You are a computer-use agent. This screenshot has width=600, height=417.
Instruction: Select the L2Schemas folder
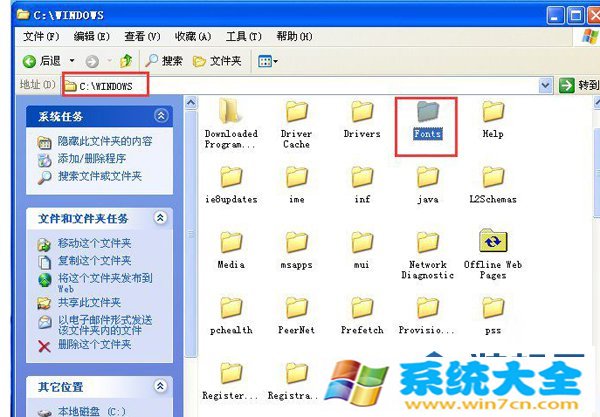click(x=493, y=184)
